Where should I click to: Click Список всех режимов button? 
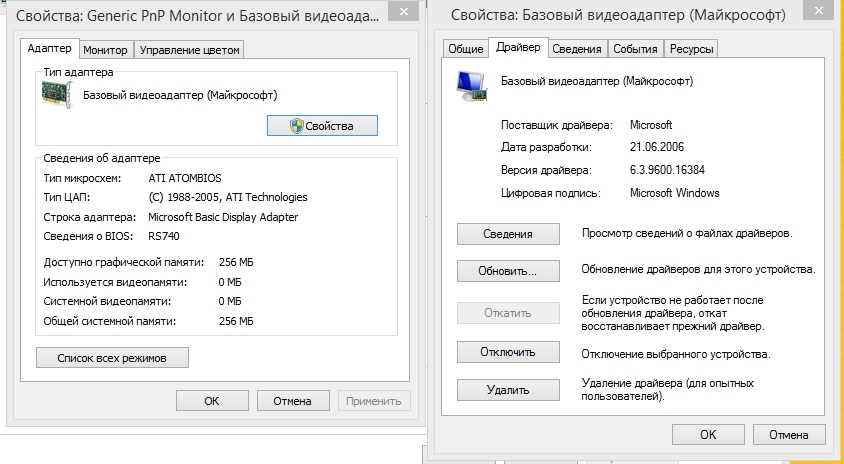[x=112, y=358]
